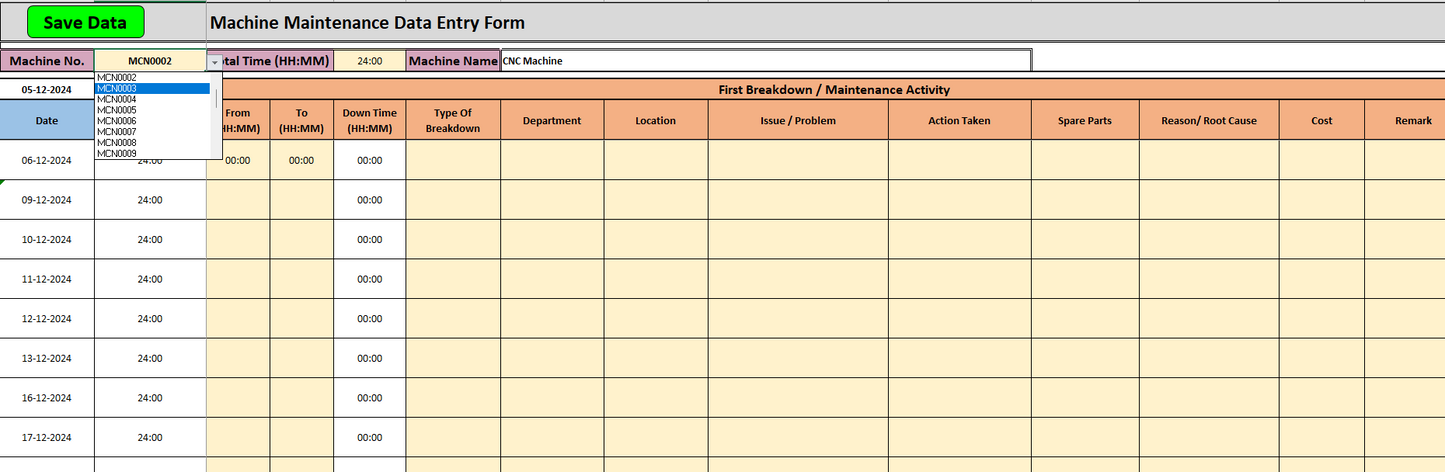
Task: Click the dropdown list's scrollbar thumb
Action: tap(216, 99)
